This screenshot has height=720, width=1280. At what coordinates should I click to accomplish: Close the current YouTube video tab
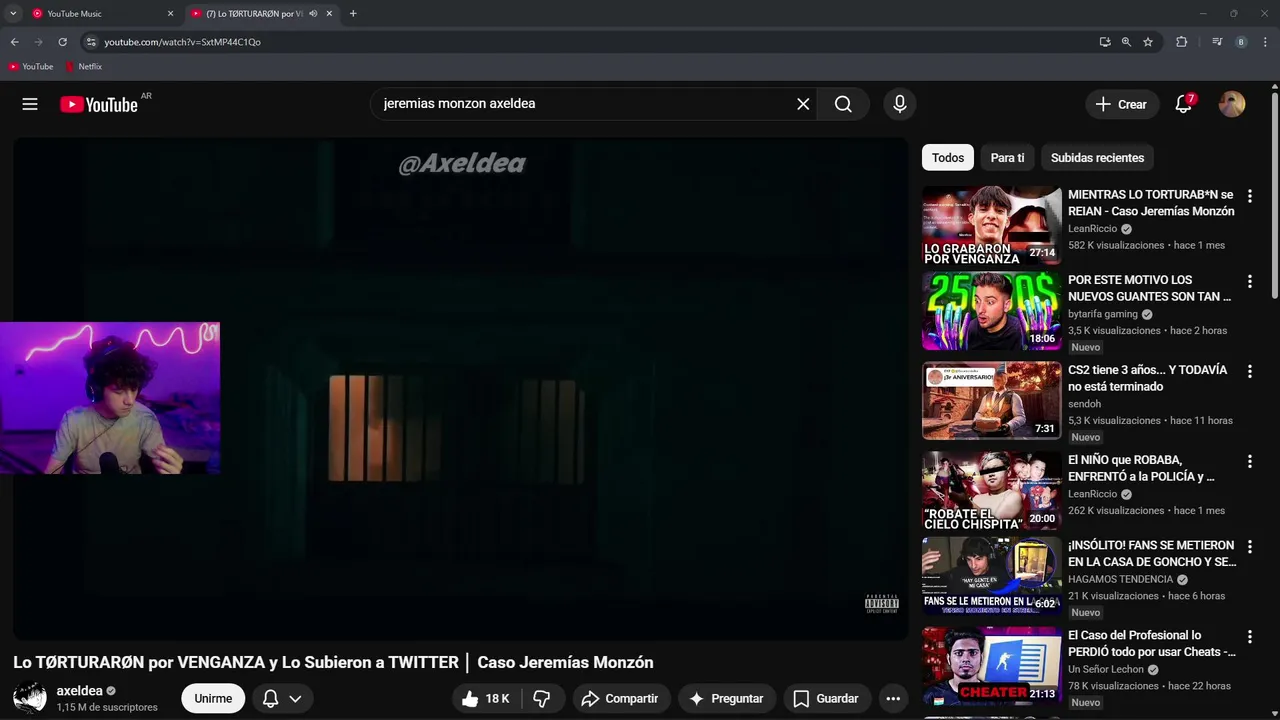[329, 14]
